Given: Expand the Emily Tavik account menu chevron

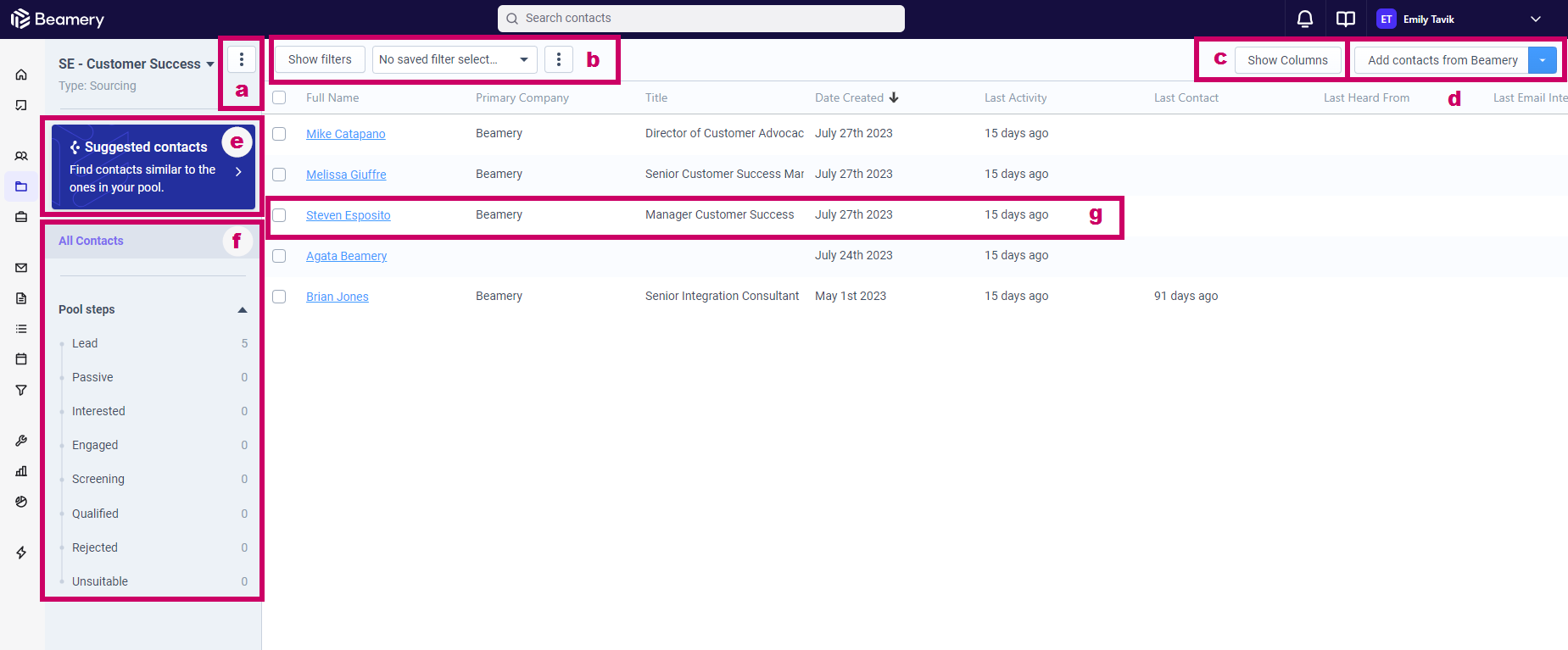Looking at the screenshot, I should point(1536,19).
